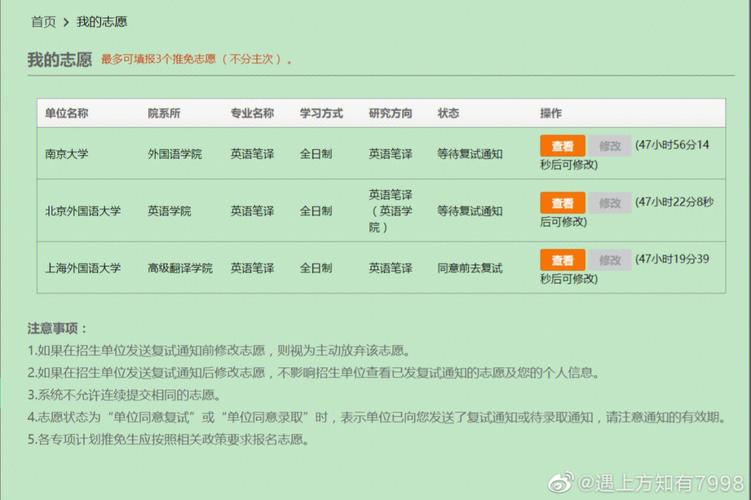The width and height of the screenshot is (751, 500).
Task: Click the 47小时22分8秒 countdown text
Action: [x=674, y=202]
